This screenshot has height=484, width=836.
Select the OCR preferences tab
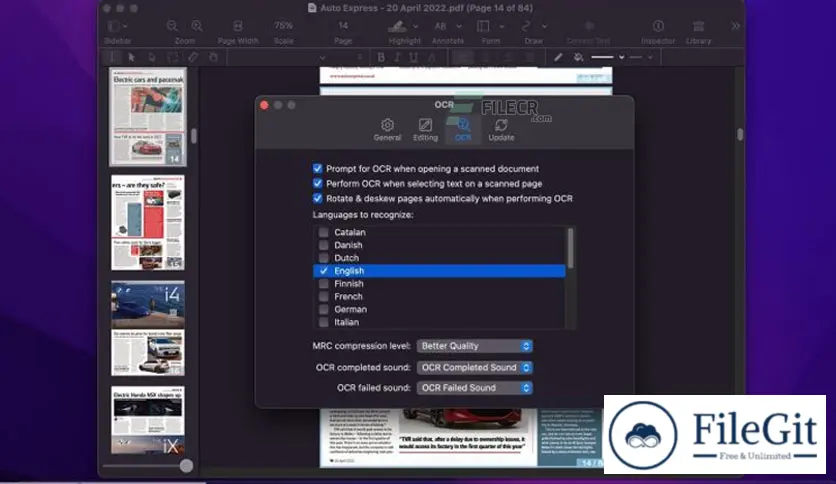coord(463,130)
